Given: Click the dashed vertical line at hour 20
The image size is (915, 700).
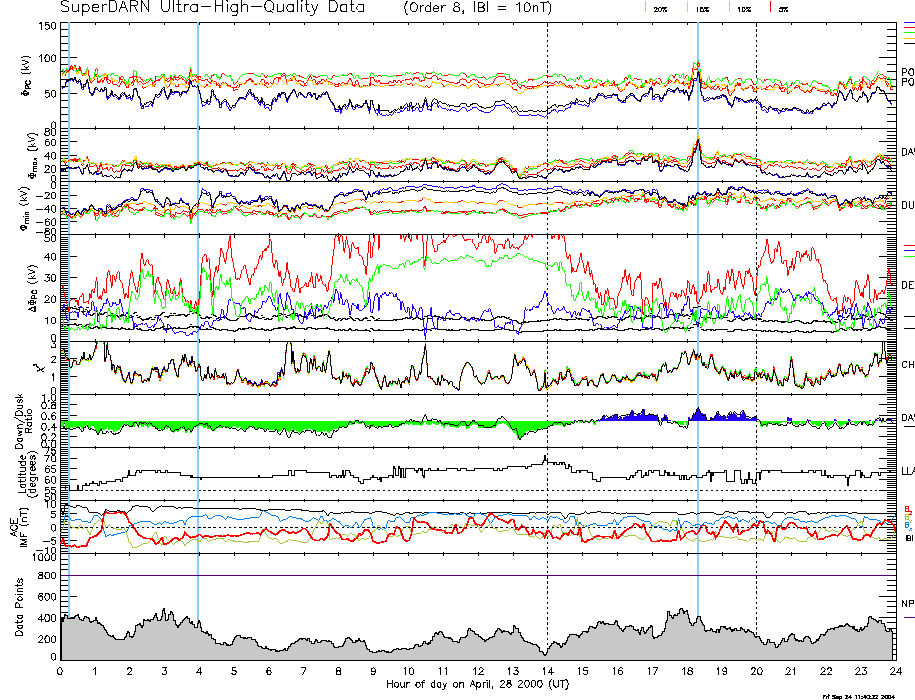Looking at the screenshot, I should 756,300.
